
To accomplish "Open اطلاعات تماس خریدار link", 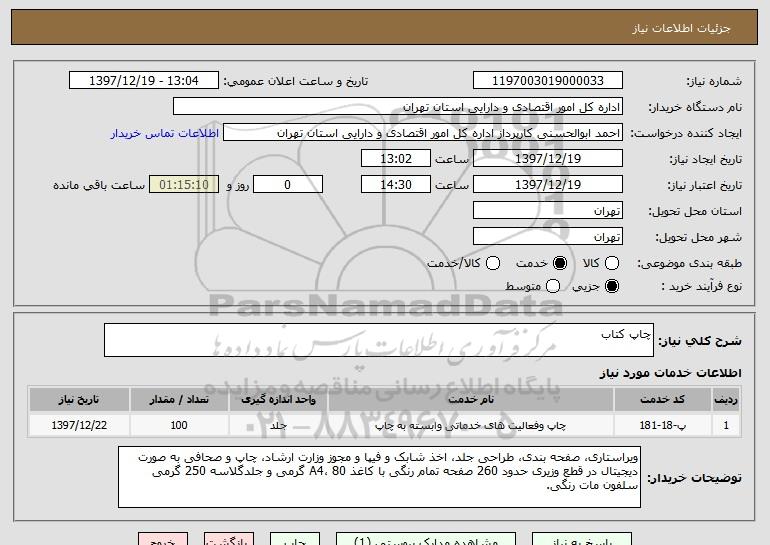I will [165, 133].
